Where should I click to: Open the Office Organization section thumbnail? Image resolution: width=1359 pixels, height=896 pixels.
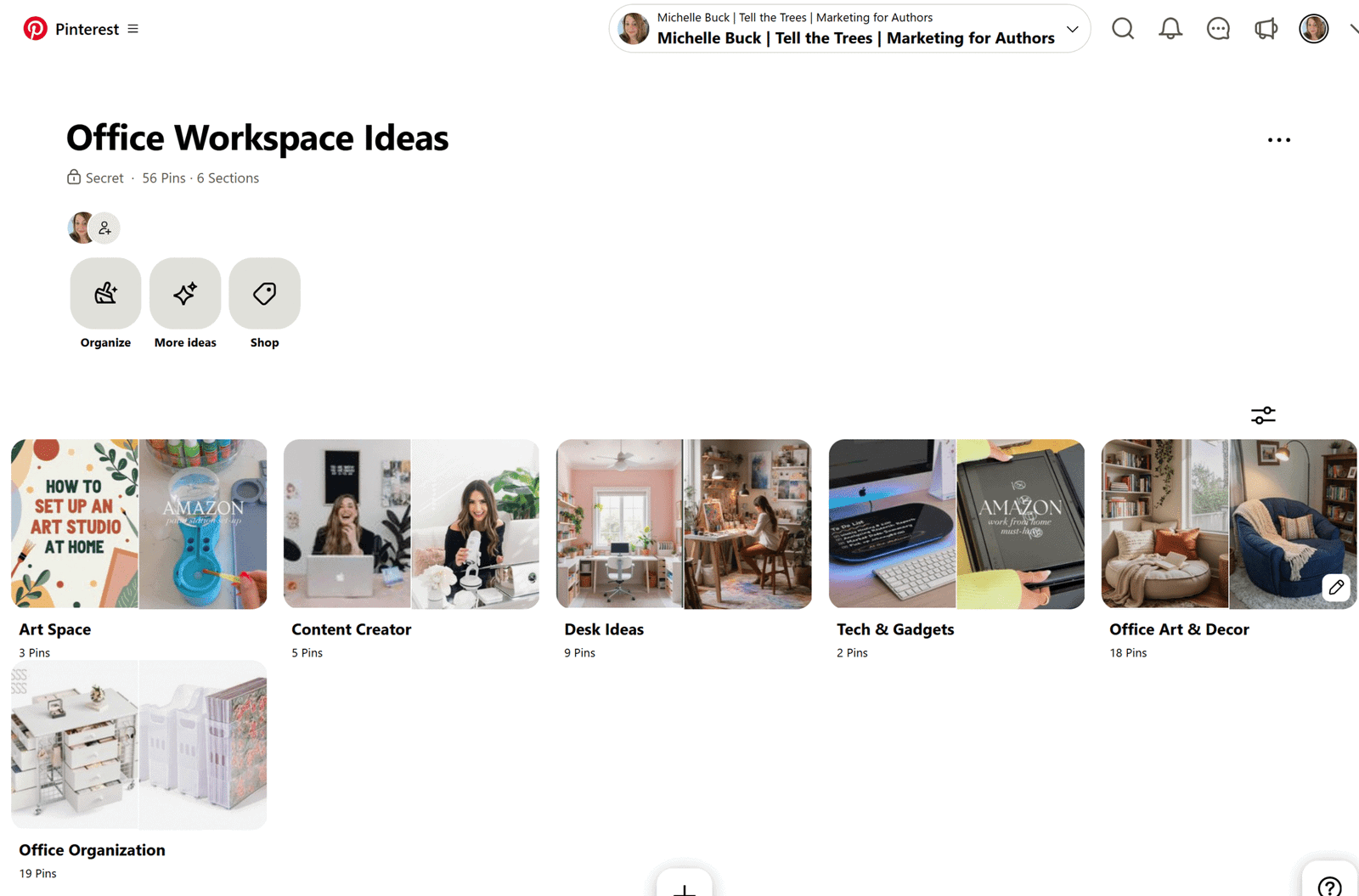(x=138, y=745)
